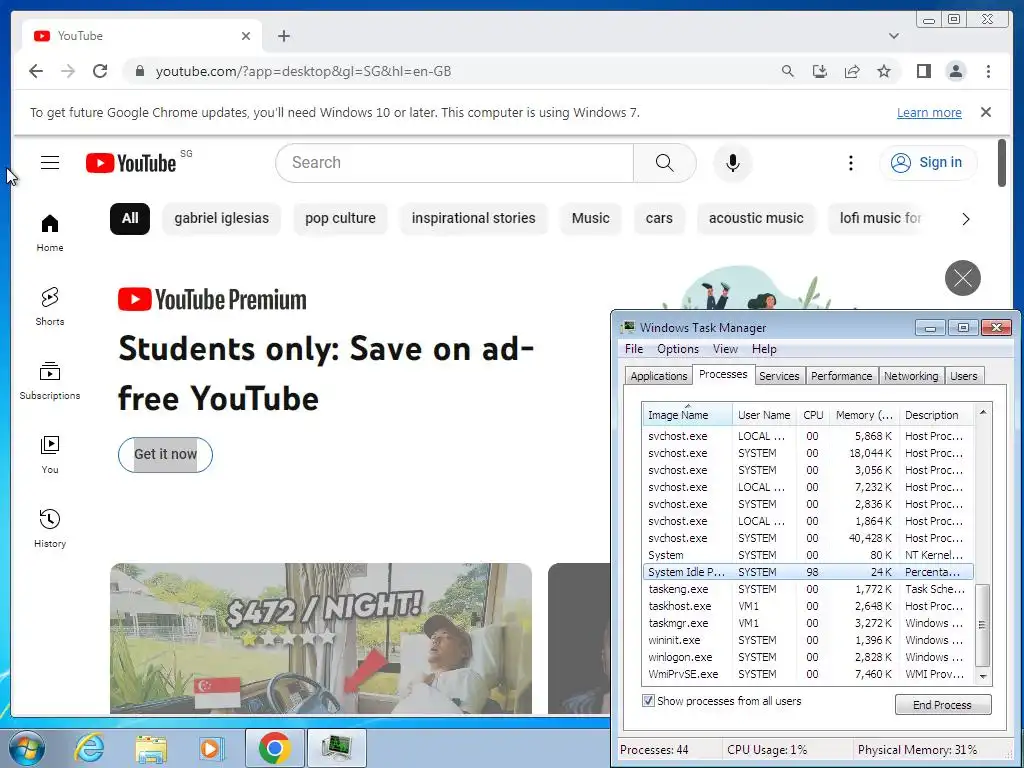The image size is (1024, 768).
Task: Switch to the Users tab
Action: point(964,376)
